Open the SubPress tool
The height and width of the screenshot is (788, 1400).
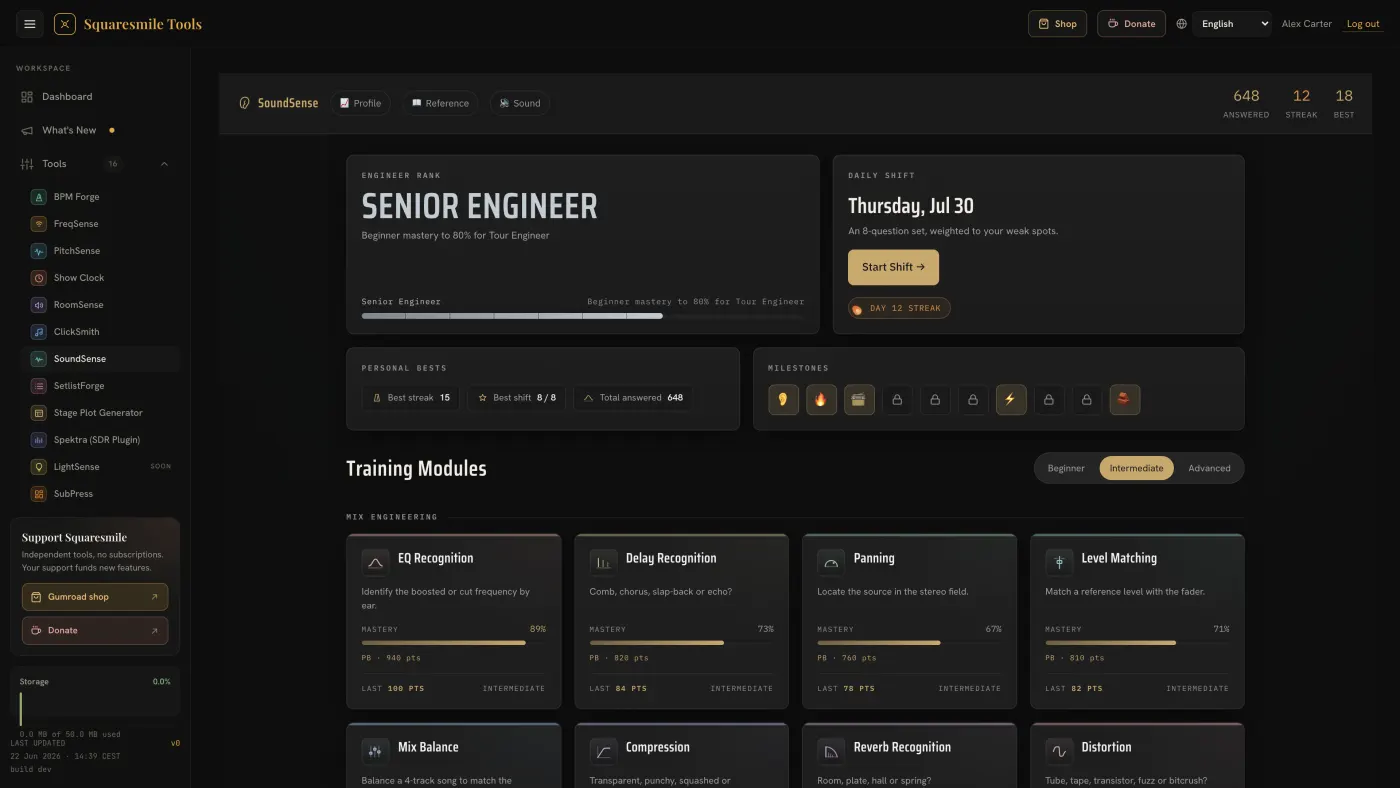click(x=100, y=494)
